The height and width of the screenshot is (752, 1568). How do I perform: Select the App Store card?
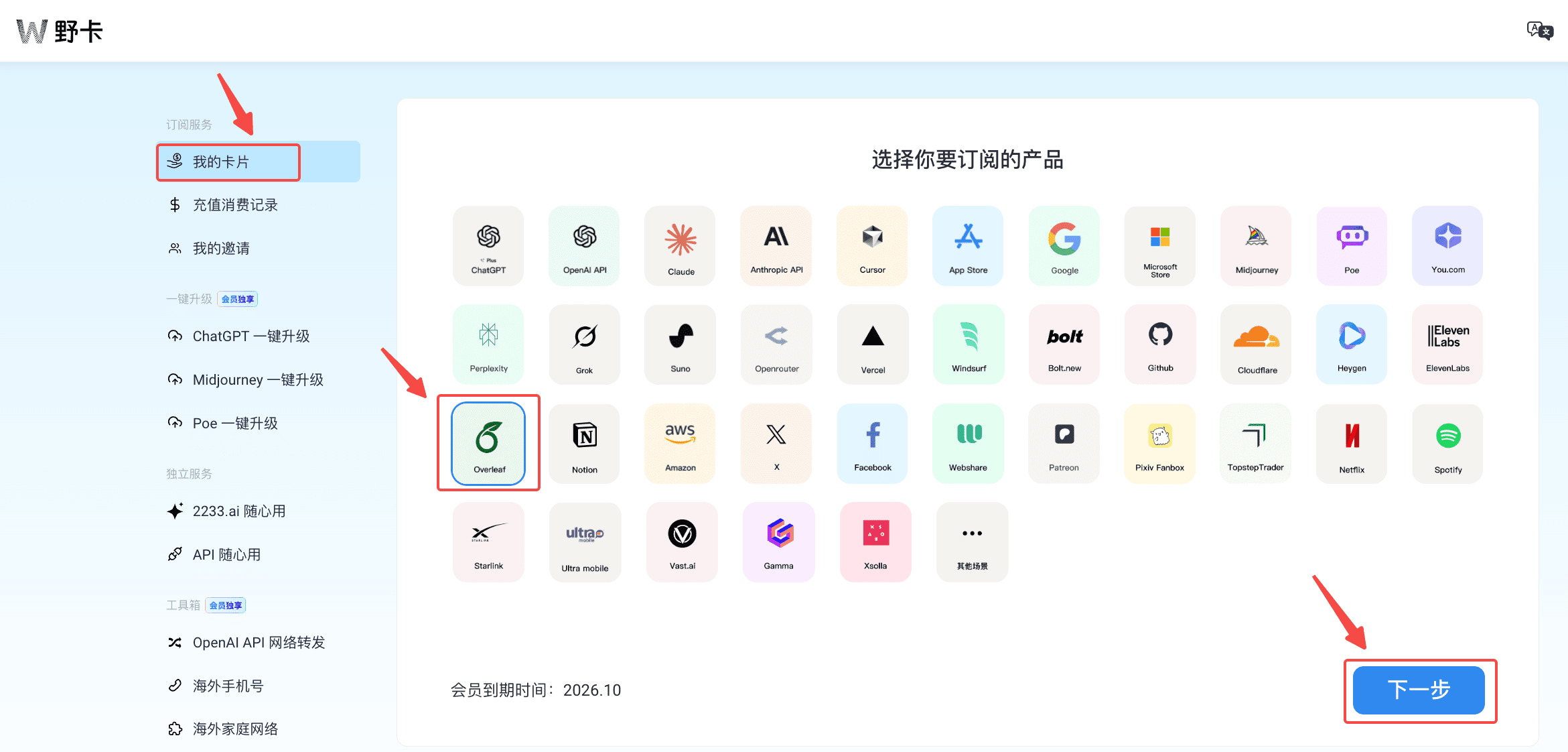968,245
